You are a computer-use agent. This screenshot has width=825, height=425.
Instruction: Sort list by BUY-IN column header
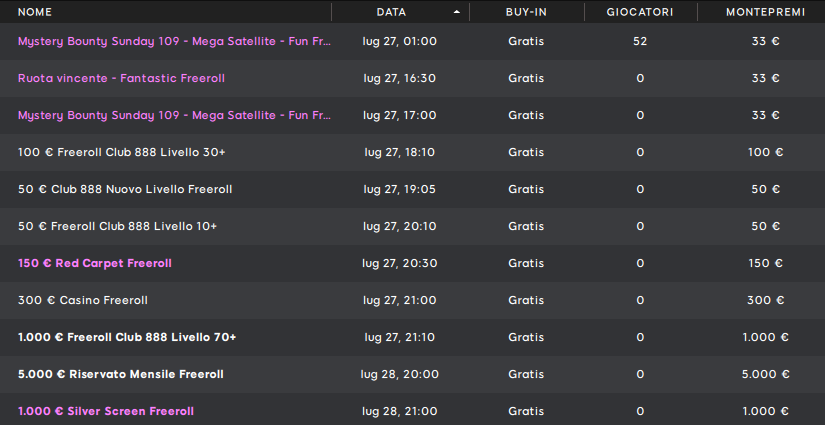coord(526,12)
